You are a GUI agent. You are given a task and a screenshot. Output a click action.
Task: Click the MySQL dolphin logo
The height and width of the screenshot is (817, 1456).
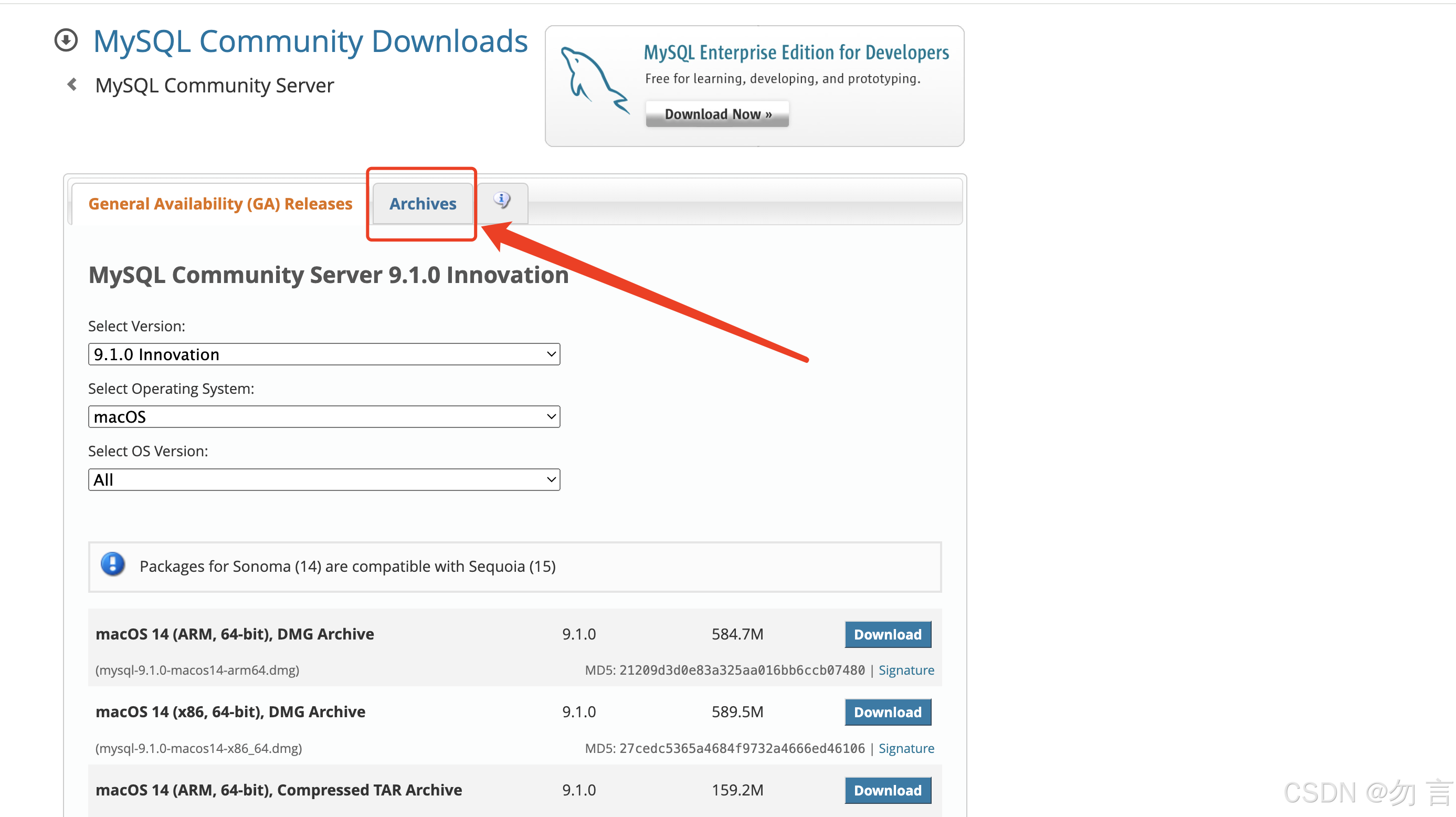click(595, 80)
